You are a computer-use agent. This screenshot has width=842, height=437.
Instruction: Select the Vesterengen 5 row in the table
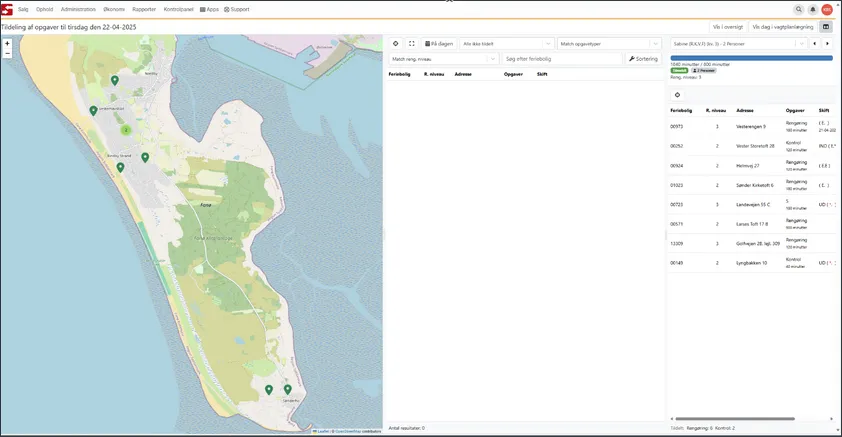coord(750,126)
